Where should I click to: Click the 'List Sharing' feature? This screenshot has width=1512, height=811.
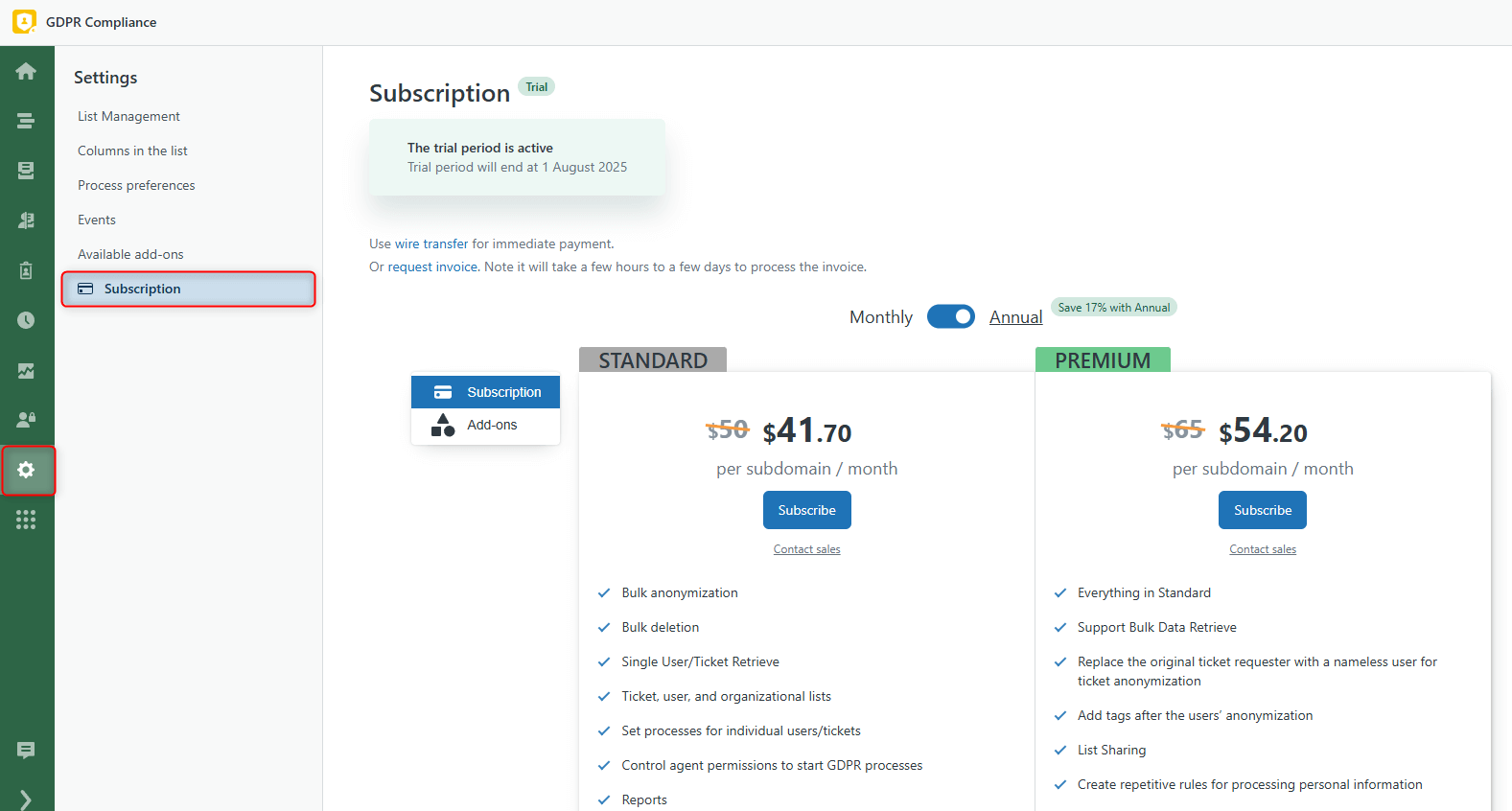point(1112,750)
